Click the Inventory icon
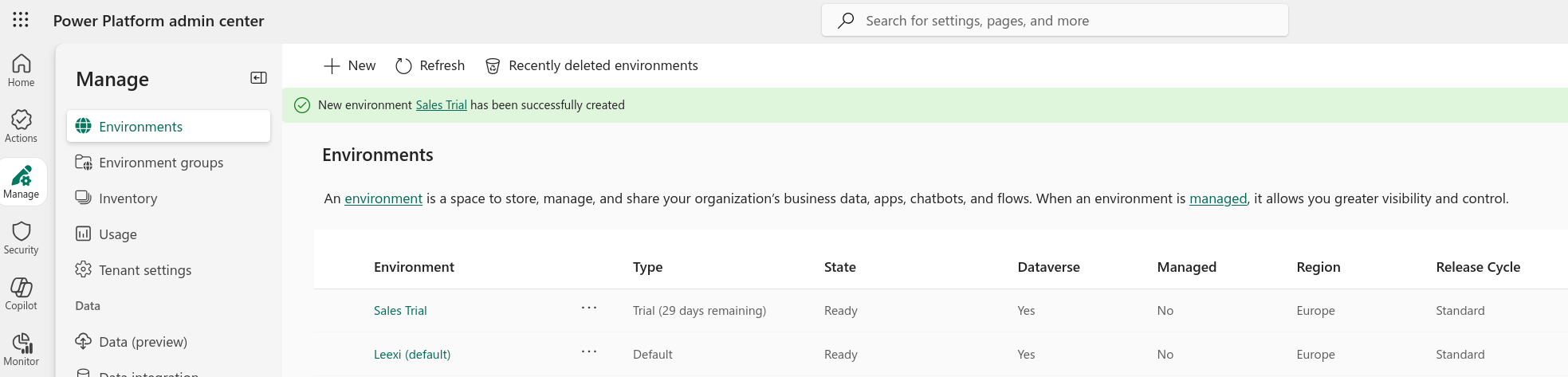The height and width of the screenshot is (377, 1568). point(83,198)
